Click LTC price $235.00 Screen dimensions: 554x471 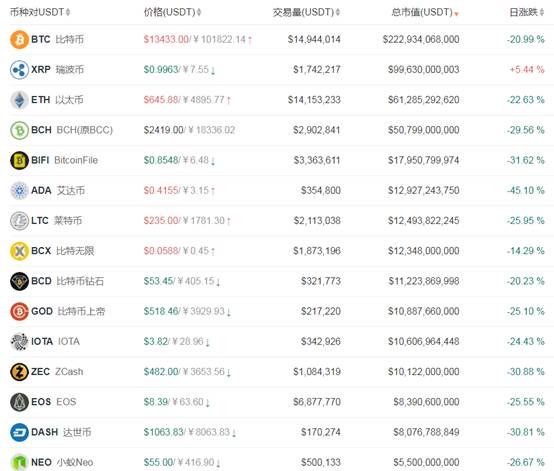[161, 221]
